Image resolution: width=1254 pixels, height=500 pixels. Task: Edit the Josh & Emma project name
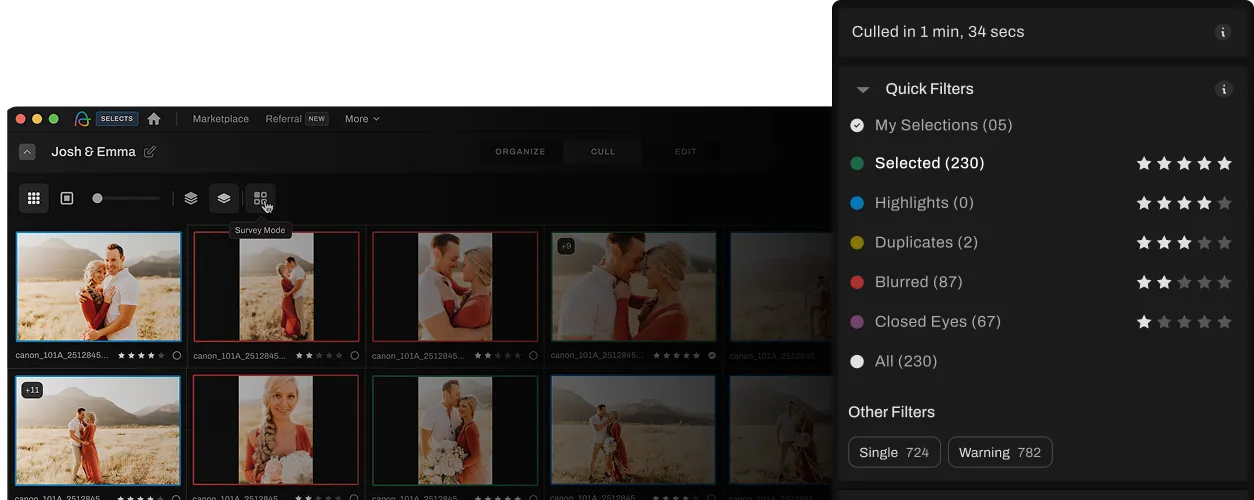point(150,152)
